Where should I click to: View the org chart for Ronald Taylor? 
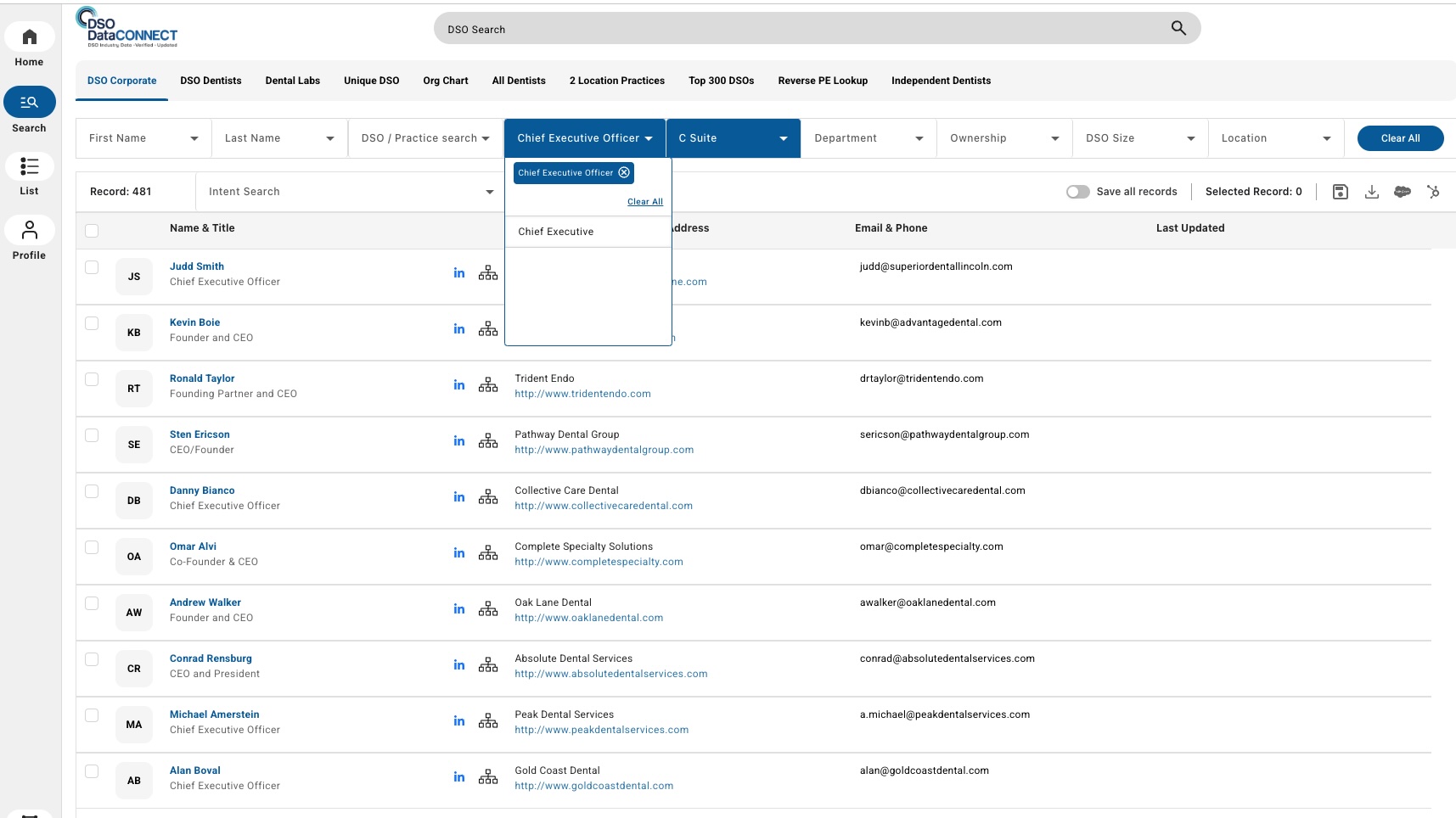pyautogui.click(x=488, y=384)
